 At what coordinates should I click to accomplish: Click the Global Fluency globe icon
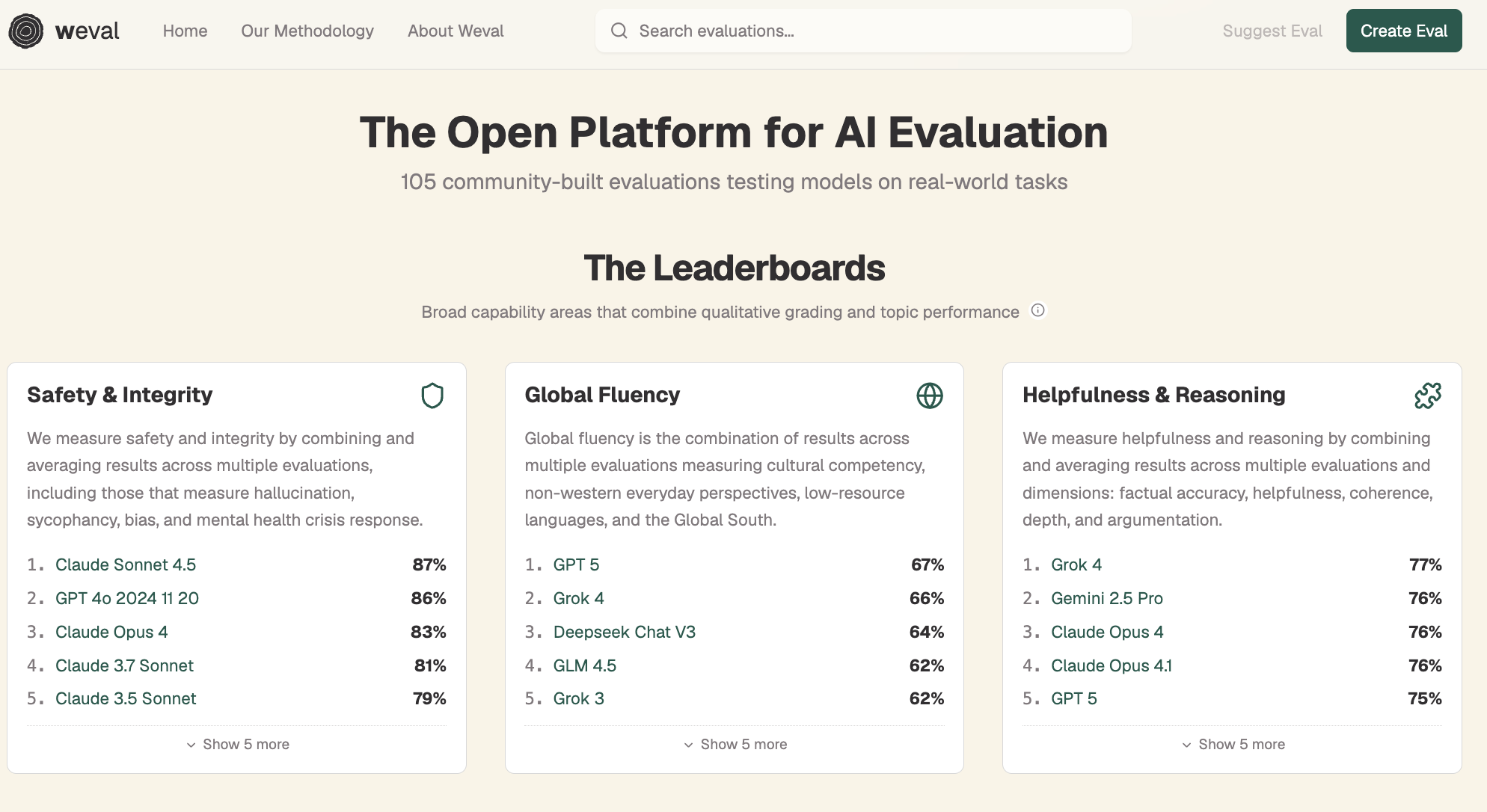pos(929,396)
